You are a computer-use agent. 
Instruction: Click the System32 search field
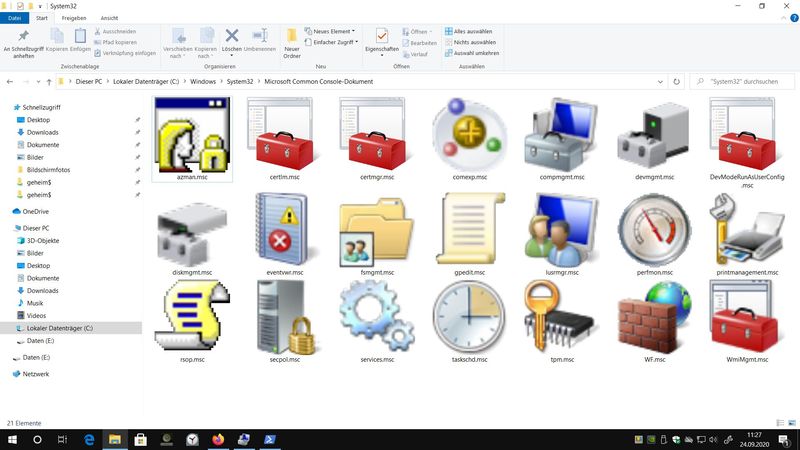(x=742, y=82)
